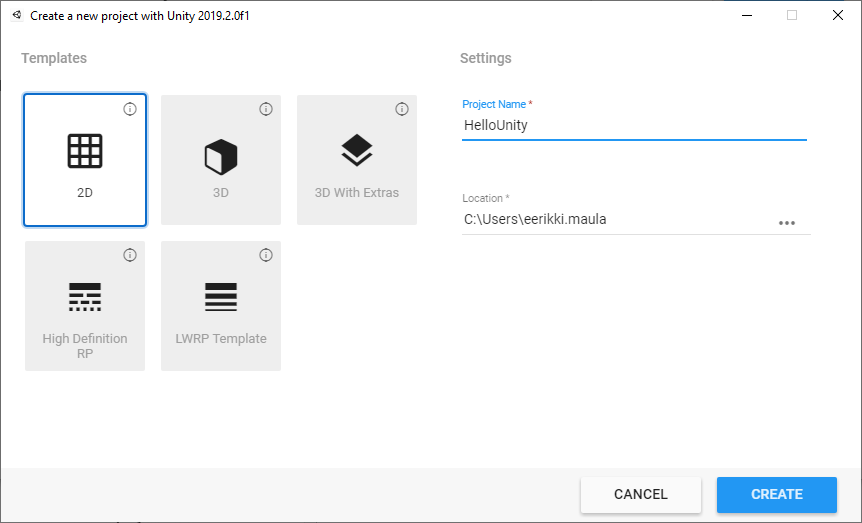Open High Definition RP info icon

coord(130,255)
